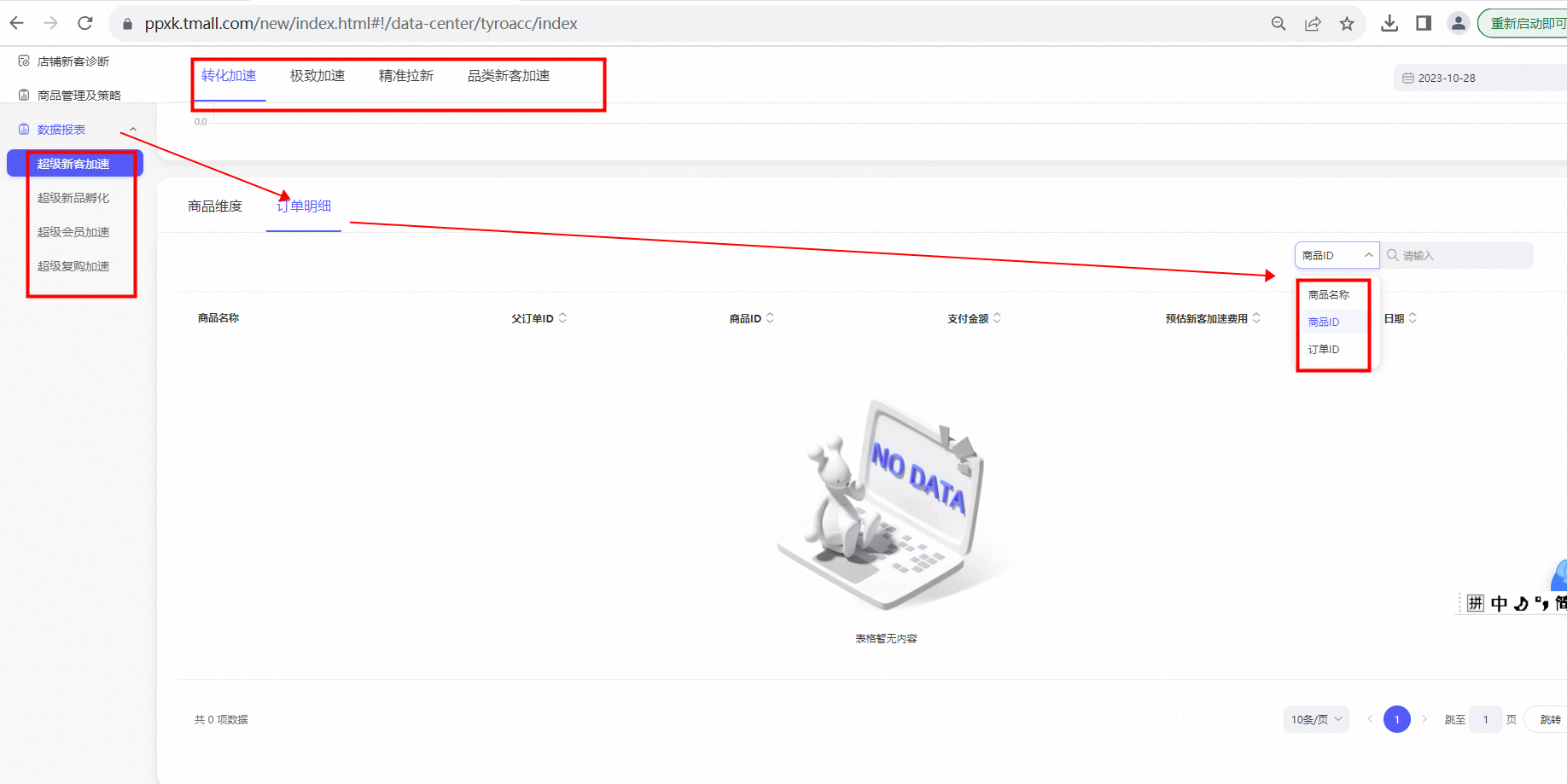Open the 商品ID search type dropdown
This screenshot has height=784, width=1567.
(1337, 255)
